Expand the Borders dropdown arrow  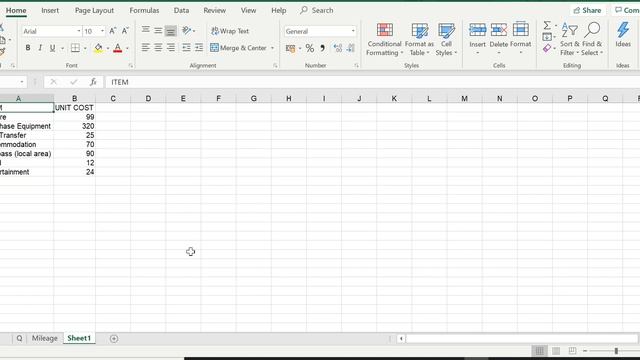[85, 48]
